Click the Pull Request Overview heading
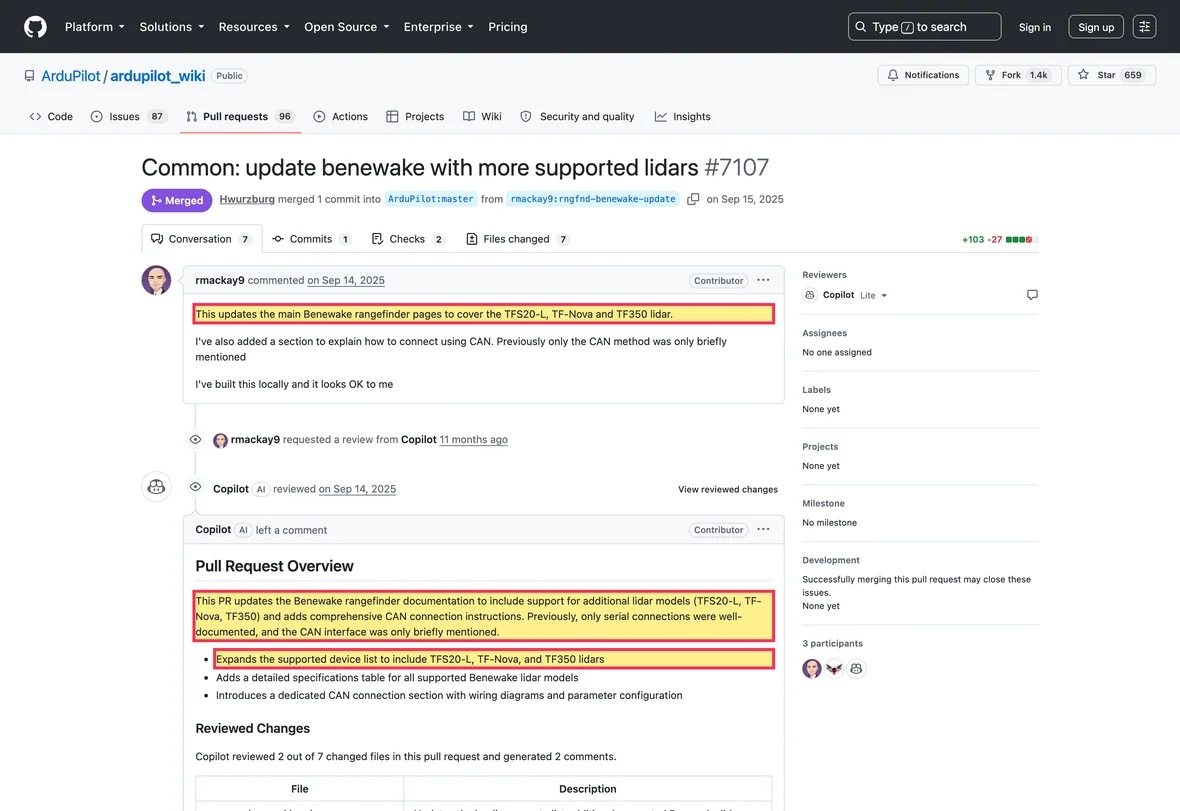This screenshot has width=1180, height=811. pyautogui.click(x=274, y=566)
